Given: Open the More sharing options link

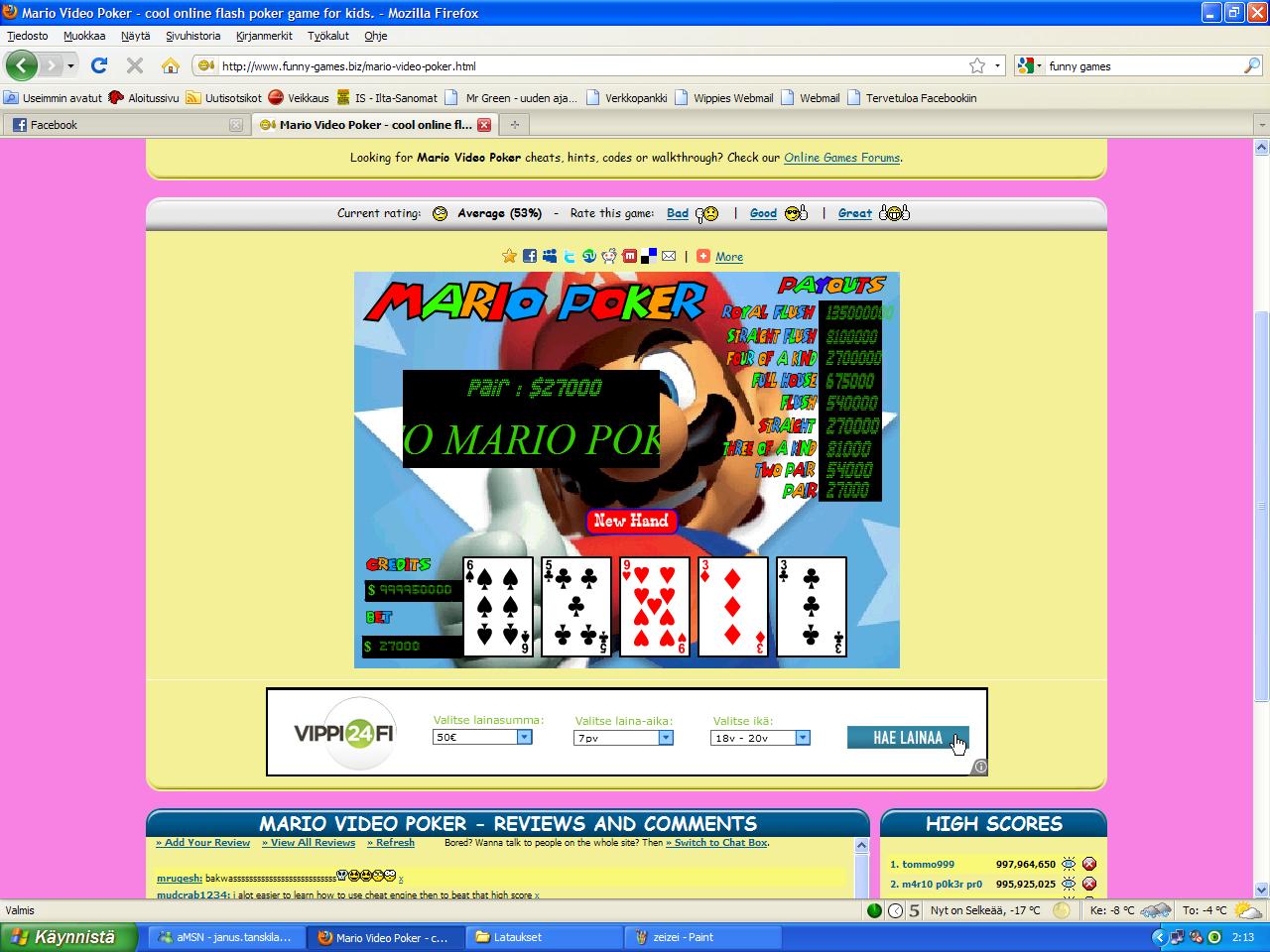Looking at the screenshot, I should pyautogui.click(x=729, y=257).
